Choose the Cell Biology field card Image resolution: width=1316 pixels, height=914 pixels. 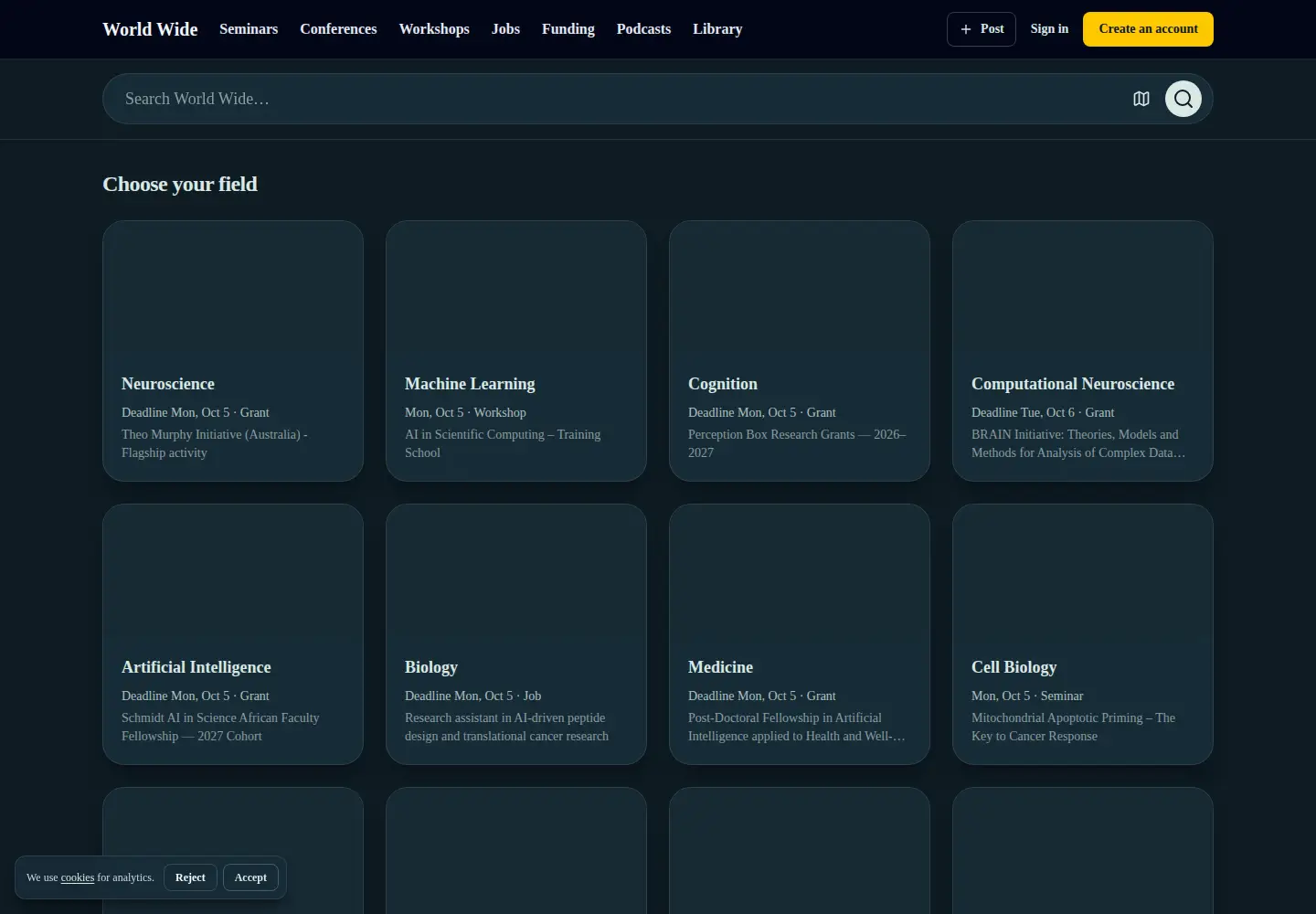pos(1083,634)
